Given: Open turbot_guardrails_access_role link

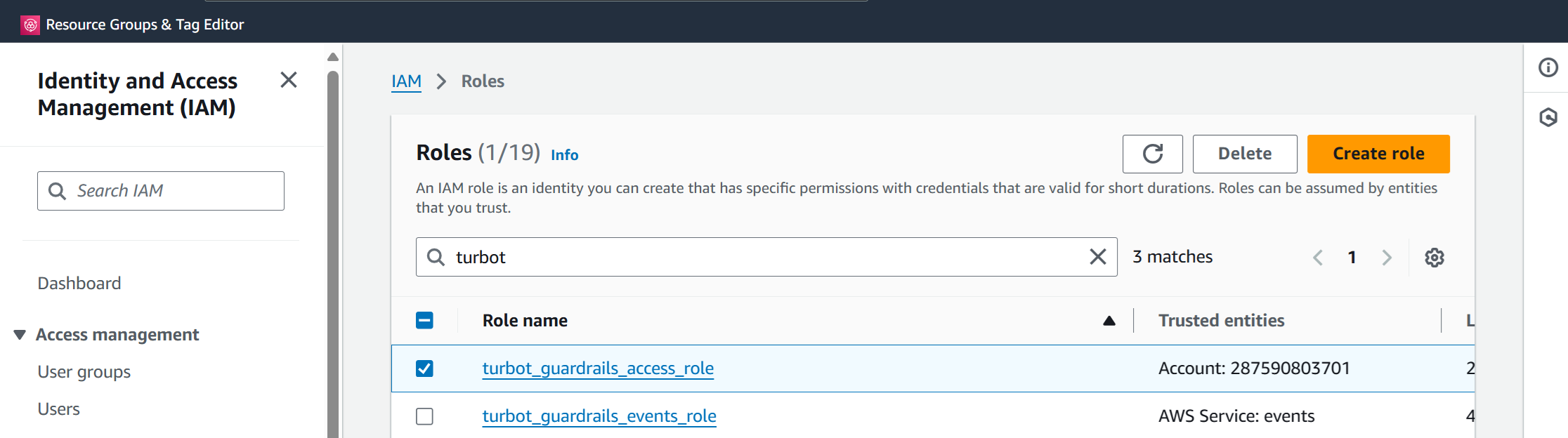Looking at the screenshot, I should [598, 369].
